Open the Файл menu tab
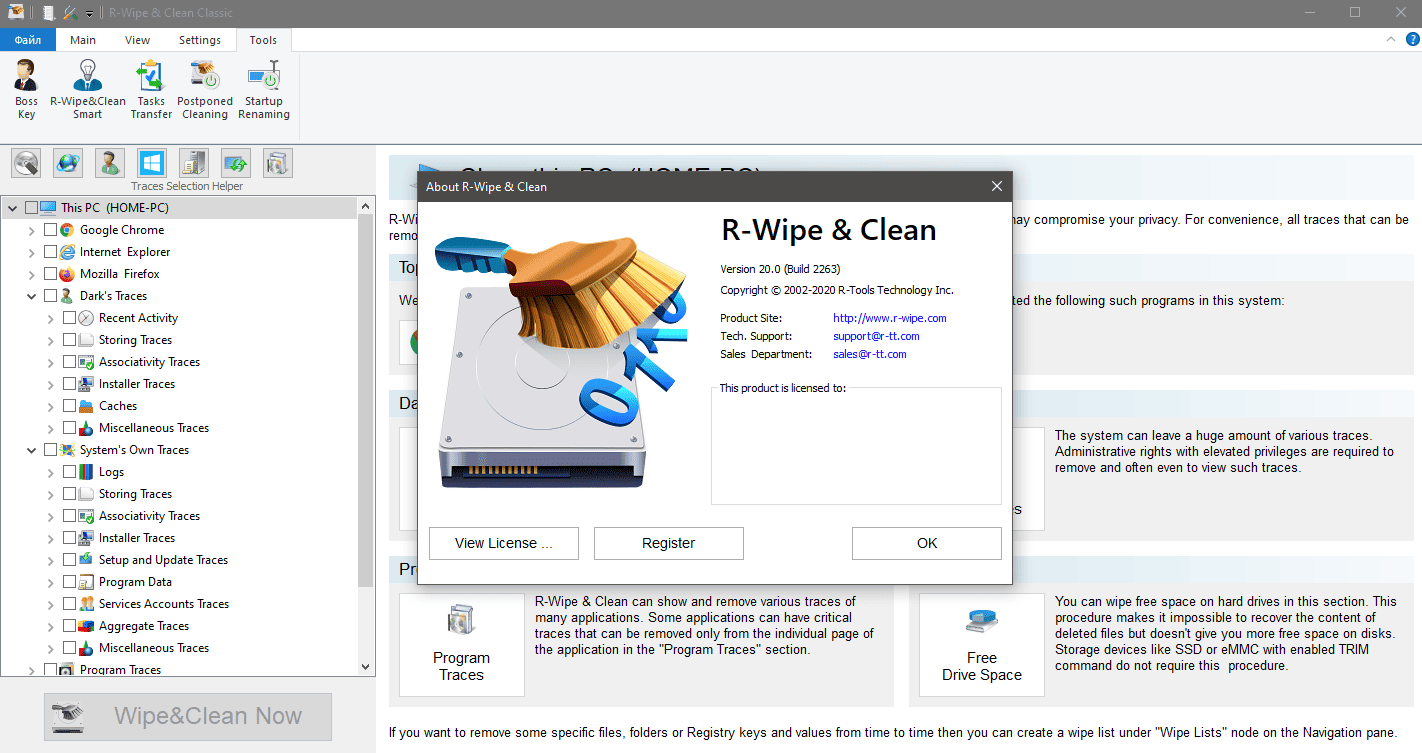 28,40
